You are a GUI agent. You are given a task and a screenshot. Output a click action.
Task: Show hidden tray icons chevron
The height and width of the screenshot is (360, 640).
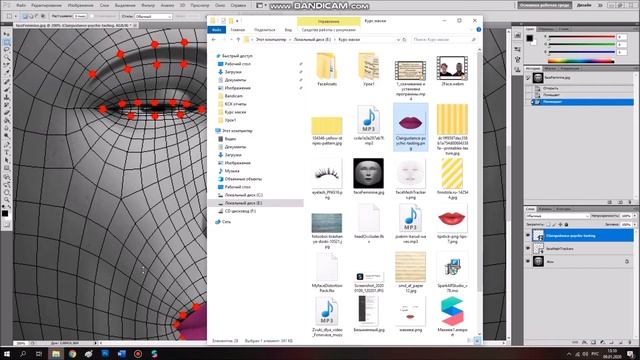tap(569, 354)
